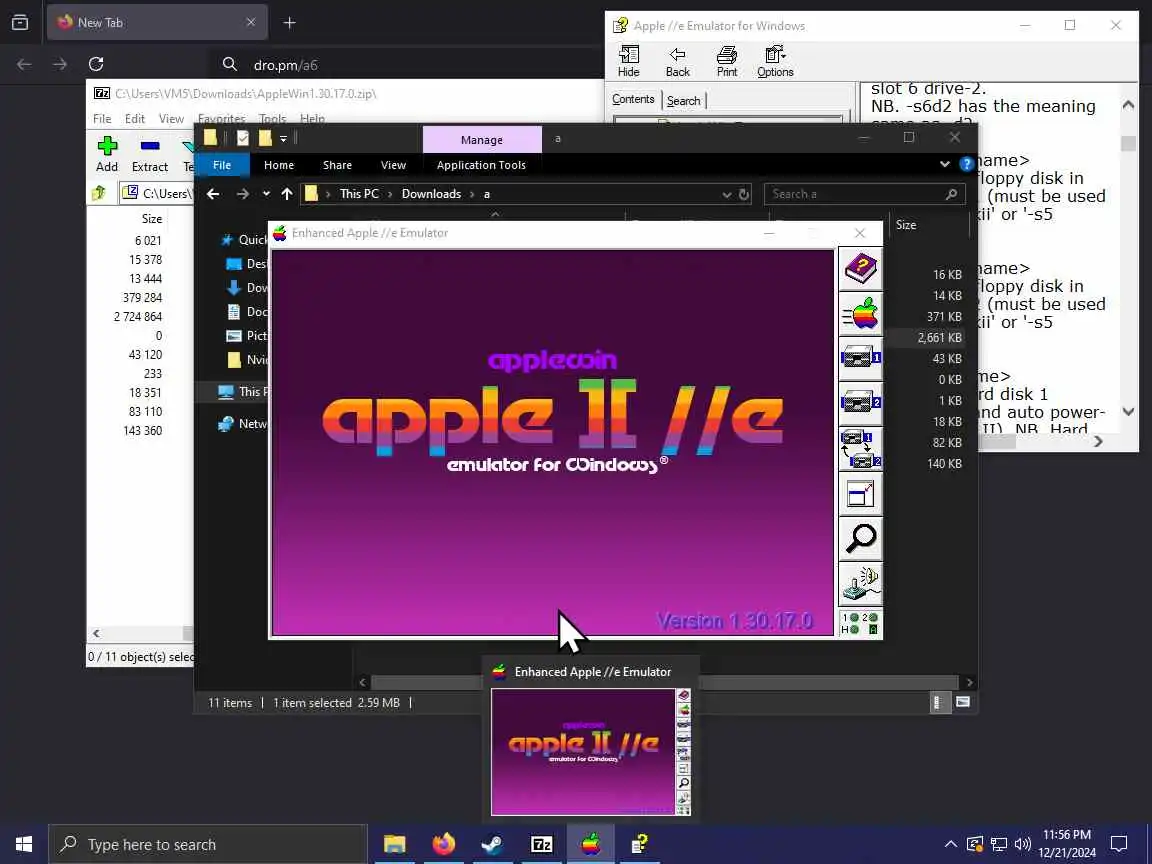The width and height of the screenshot is (1152, 864).
Task: Open recent locations dropdown in Explorer
Action: click(x=266, y=194)
